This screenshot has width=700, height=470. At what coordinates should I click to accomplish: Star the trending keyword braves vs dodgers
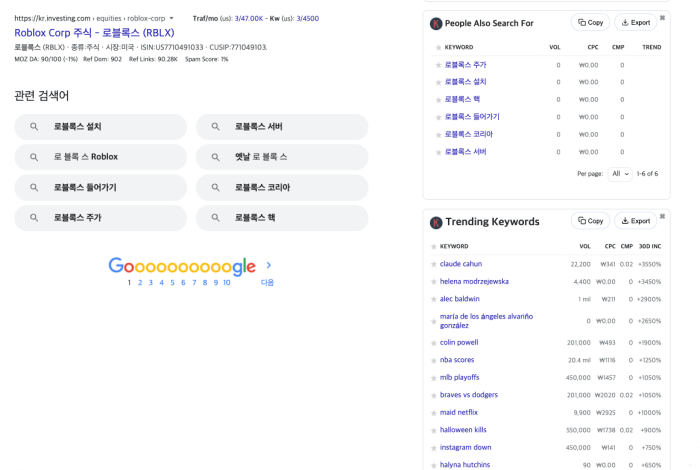pyautogui.click(x=433, y=395)
